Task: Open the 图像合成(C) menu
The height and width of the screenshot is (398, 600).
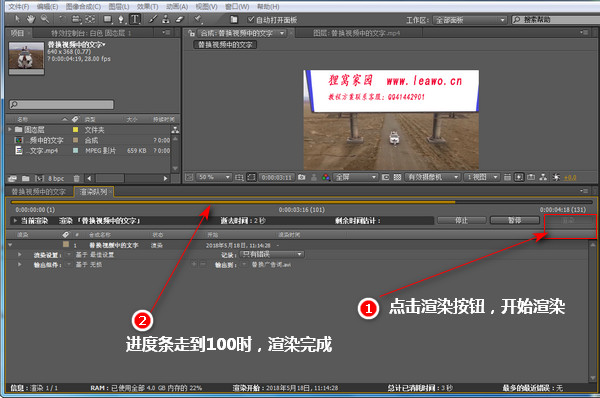Action: point(83,7)
